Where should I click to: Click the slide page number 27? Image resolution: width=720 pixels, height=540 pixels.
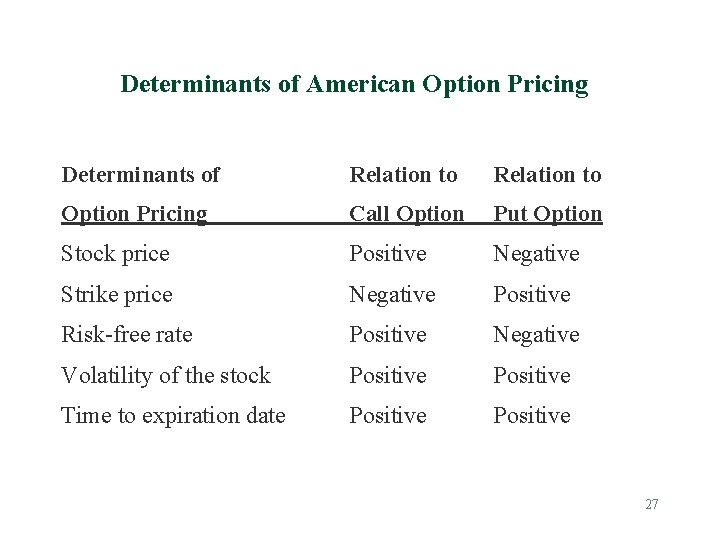coord(652,505)
